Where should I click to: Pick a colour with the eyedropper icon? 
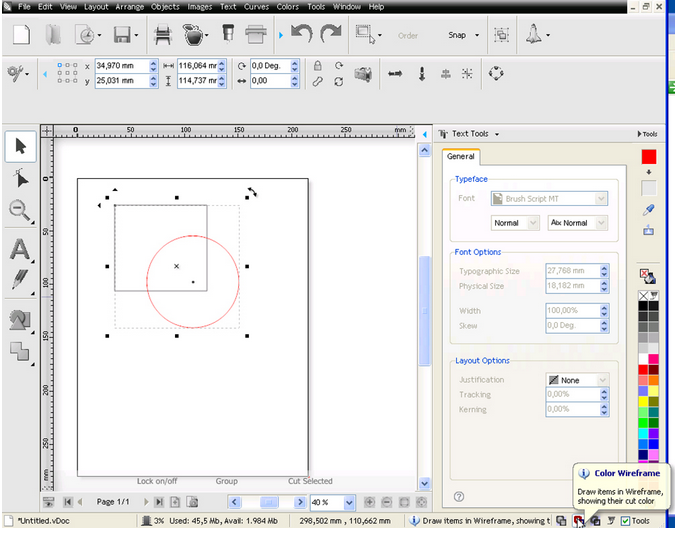tap(649, 210)
